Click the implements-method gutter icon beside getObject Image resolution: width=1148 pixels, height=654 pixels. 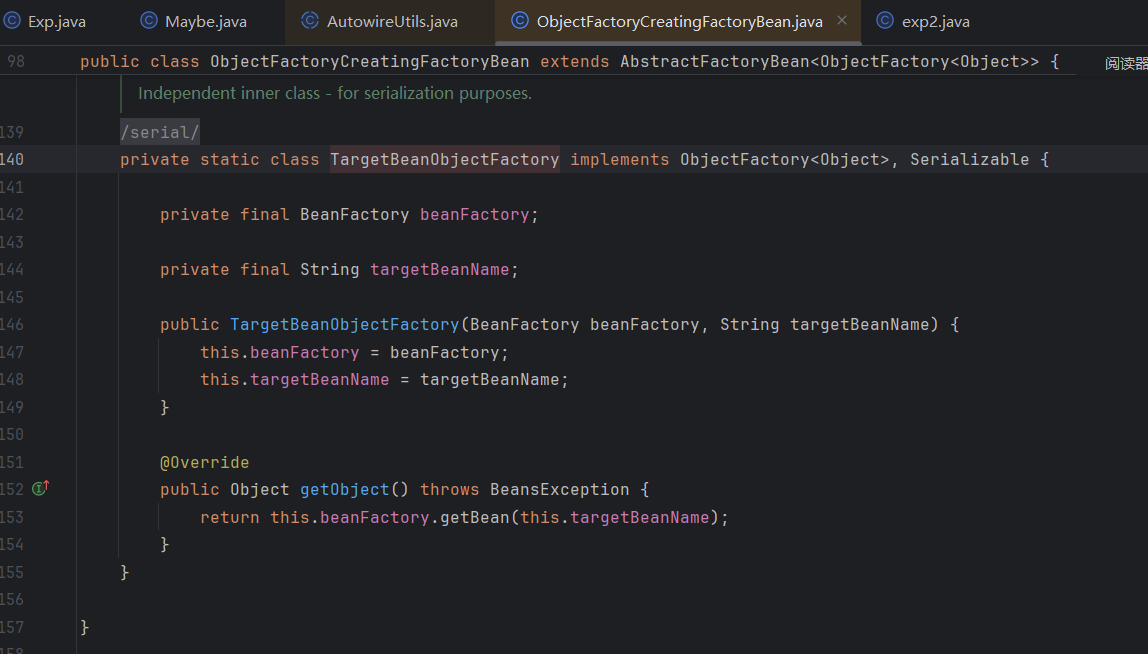[x=40, y=489]
